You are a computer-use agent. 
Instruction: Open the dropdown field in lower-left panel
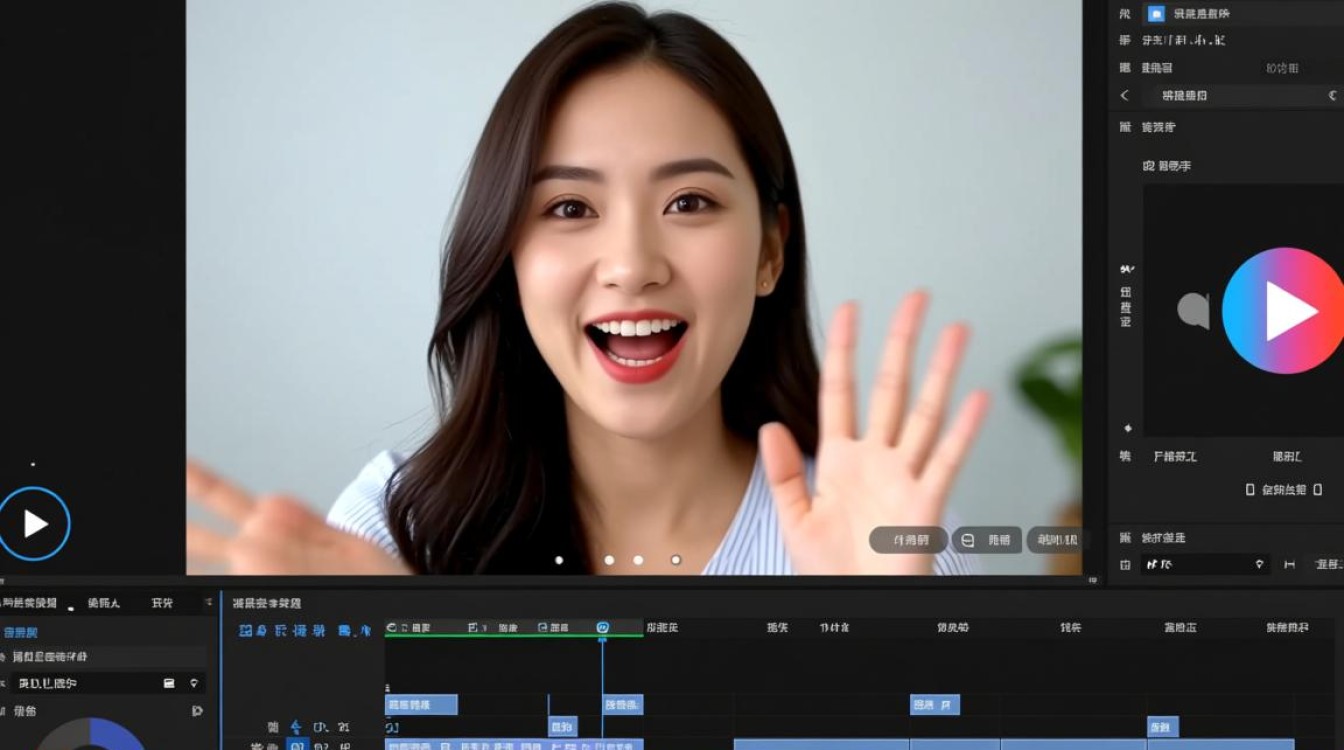tap(108, 683)
